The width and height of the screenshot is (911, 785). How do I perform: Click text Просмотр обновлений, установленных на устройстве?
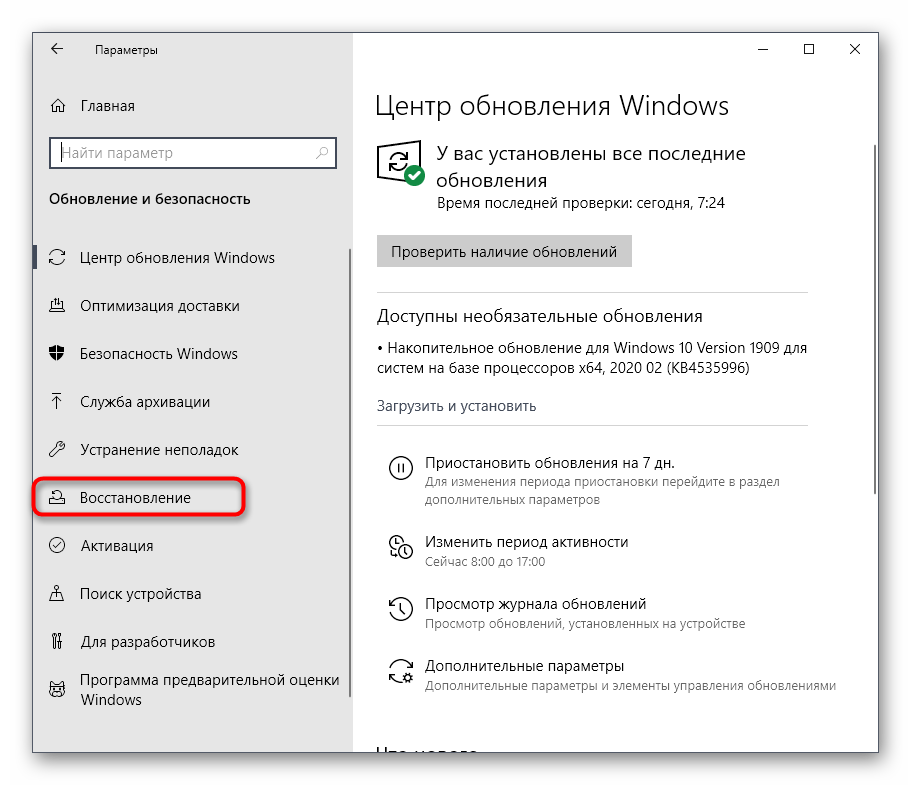pyautogui.click(x=584, y=623)
